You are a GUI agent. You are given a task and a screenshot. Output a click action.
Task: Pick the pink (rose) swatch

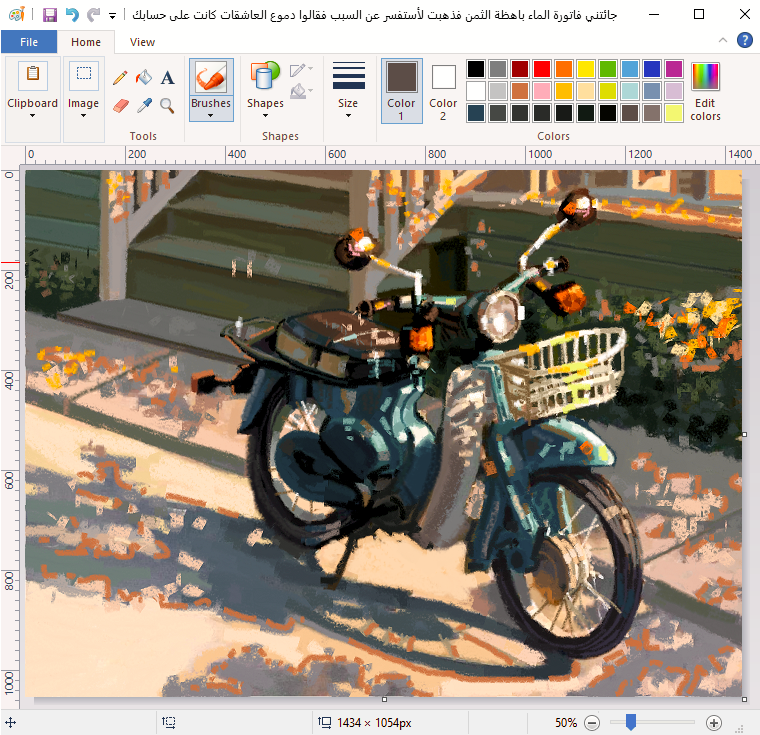click(542, 91)
